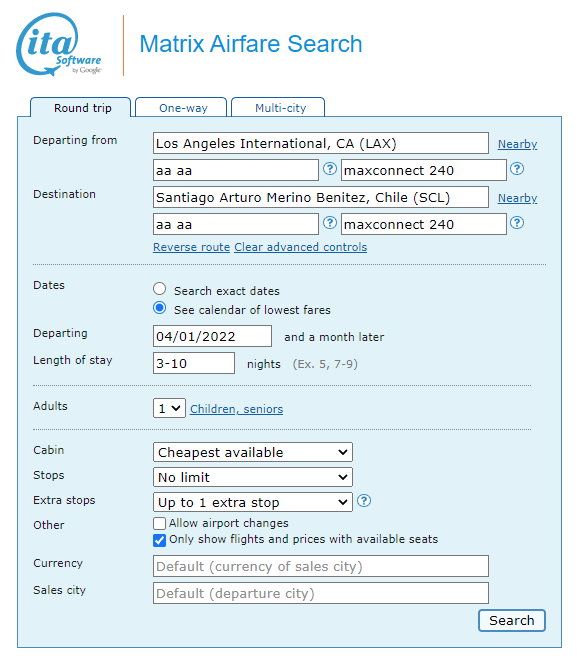This screenshot has height=663, width=580.
Task: Expand the Cabin dropdown
Action: click(x=252, y=452)
